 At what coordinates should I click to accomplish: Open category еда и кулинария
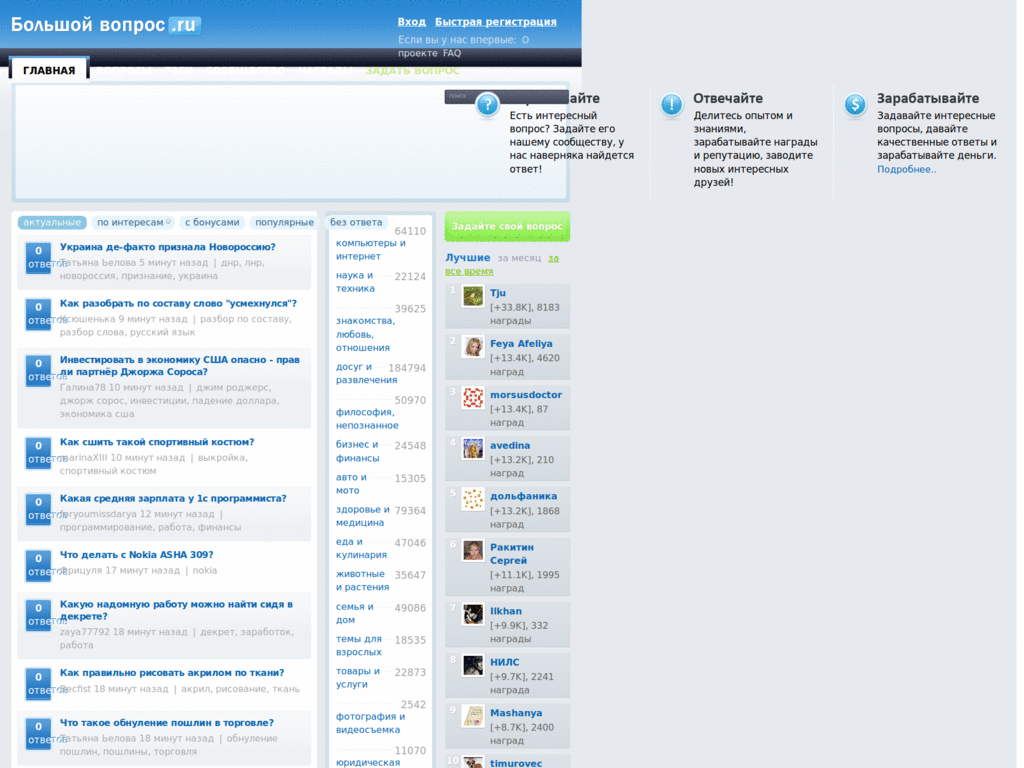coord(361,548)
